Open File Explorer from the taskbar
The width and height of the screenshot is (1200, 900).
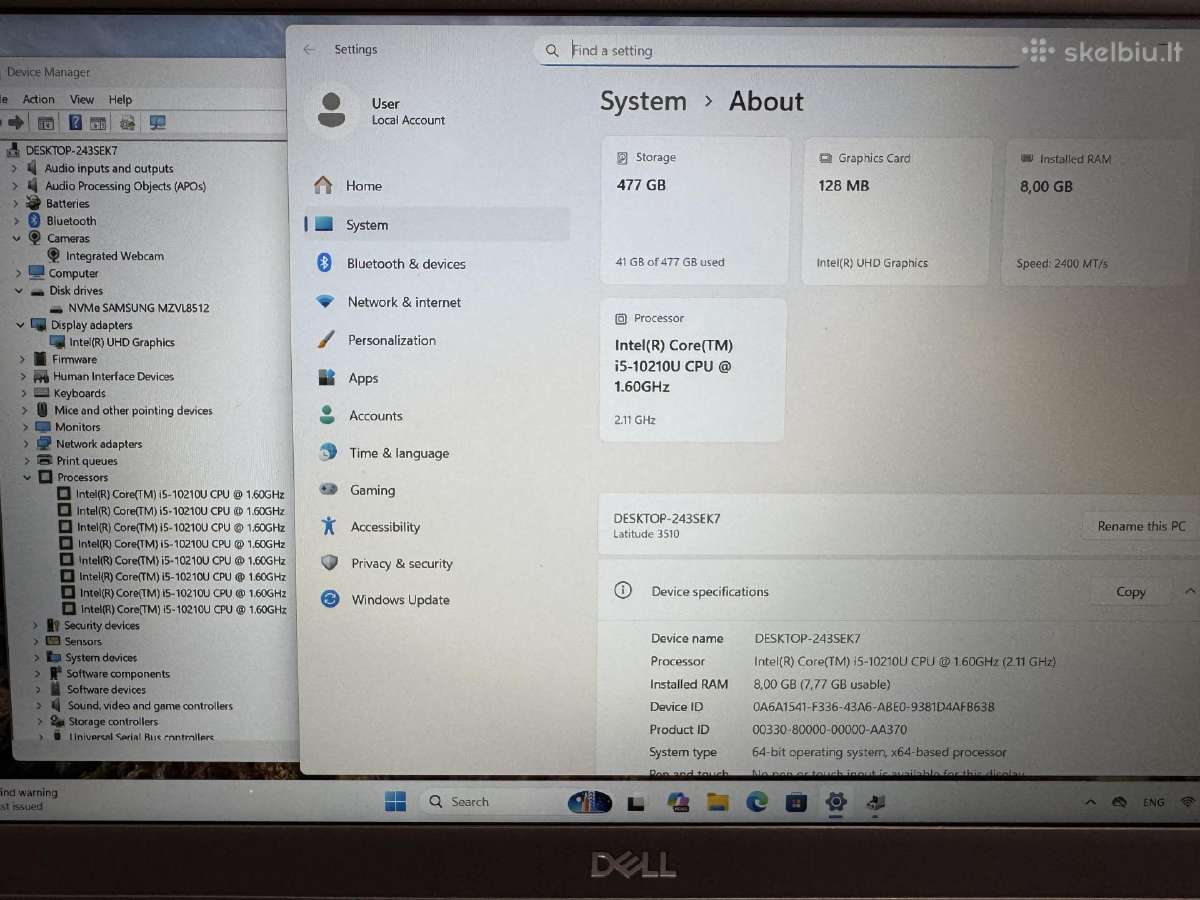(x=717, y=802)
